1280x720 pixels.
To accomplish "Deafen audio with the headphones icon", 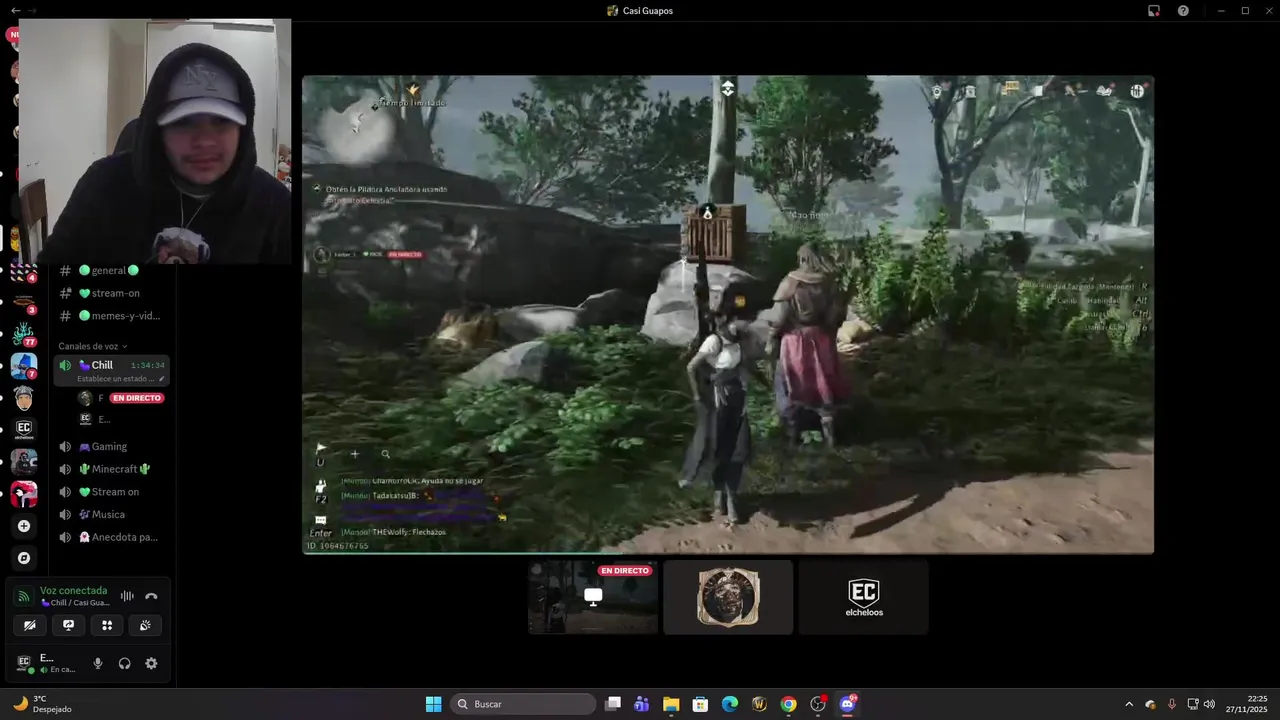I will coord(125,663).
